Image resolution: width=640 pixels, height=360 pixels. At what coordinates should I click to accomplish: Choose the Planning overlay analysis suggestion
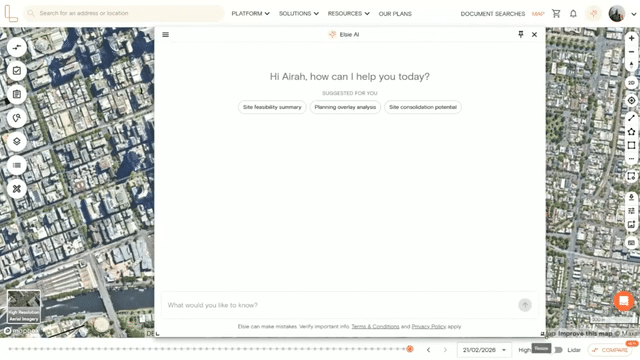345,107
